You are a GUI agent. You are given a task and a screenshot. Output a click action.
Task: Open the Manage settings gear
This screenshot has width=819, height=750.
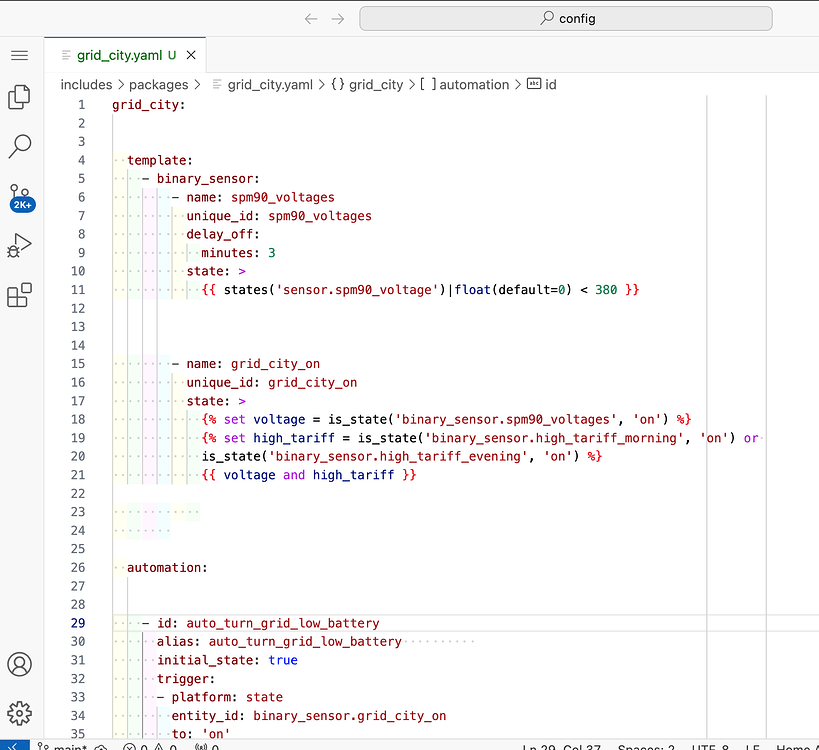pyautogui.click(x=20, y=712)
